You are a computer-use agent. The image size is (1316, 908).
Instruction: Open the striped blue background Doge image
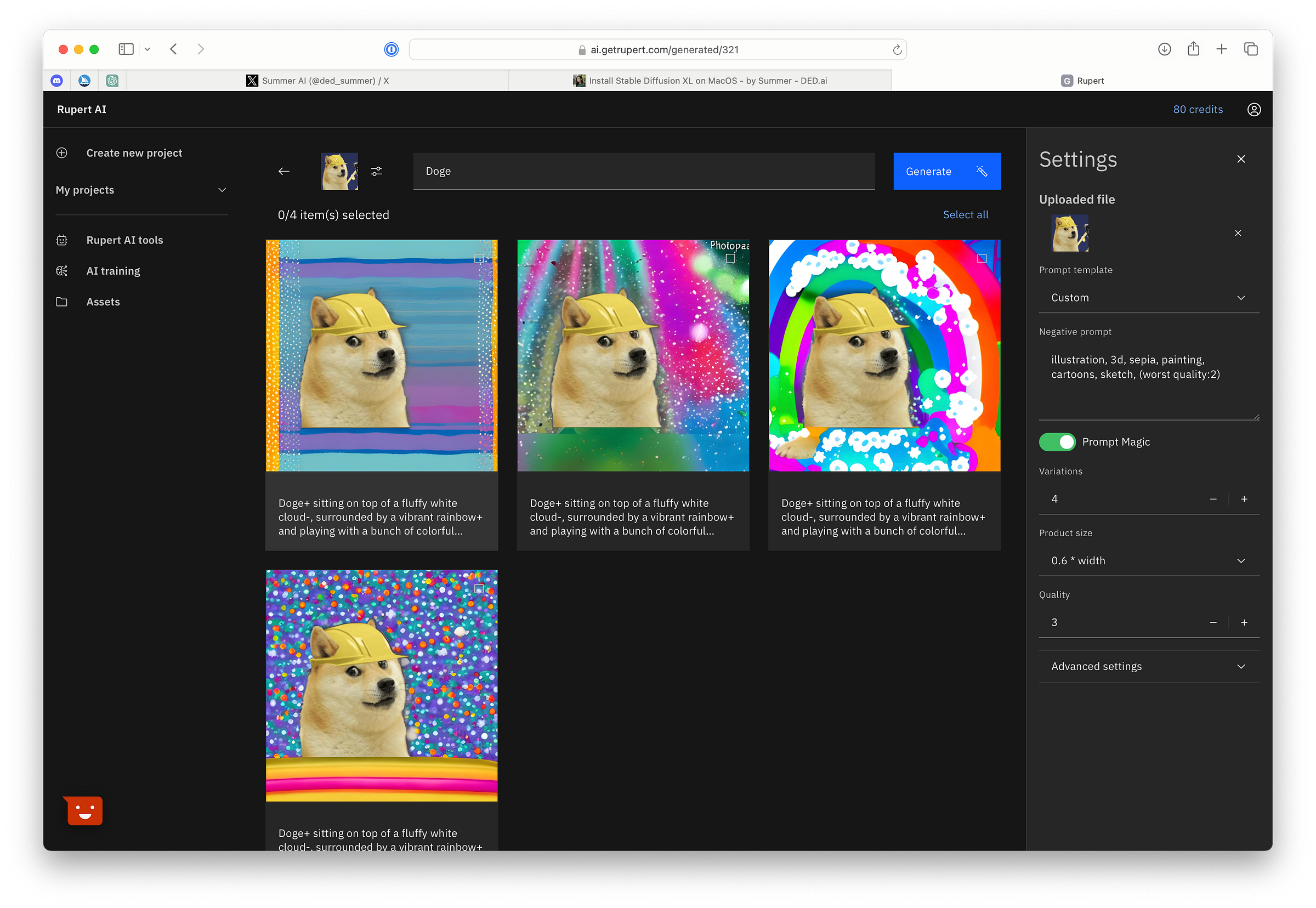[382, 355]
